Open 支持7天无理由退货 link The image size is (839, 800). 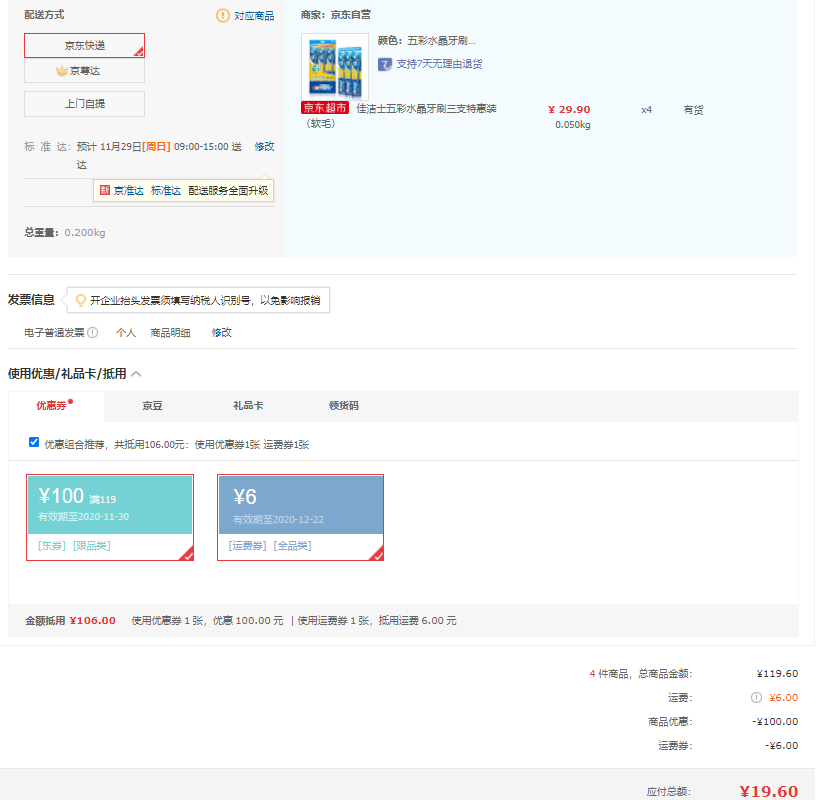coord(439,64)
